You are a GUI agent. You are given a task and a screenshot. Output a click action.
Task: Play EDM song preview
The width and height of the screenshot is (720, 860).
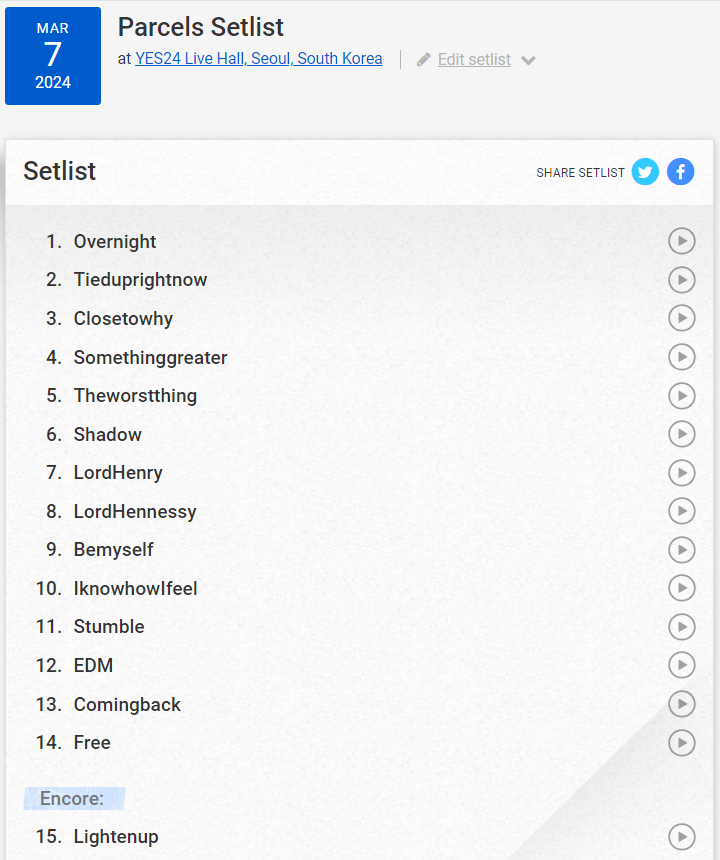682,665
